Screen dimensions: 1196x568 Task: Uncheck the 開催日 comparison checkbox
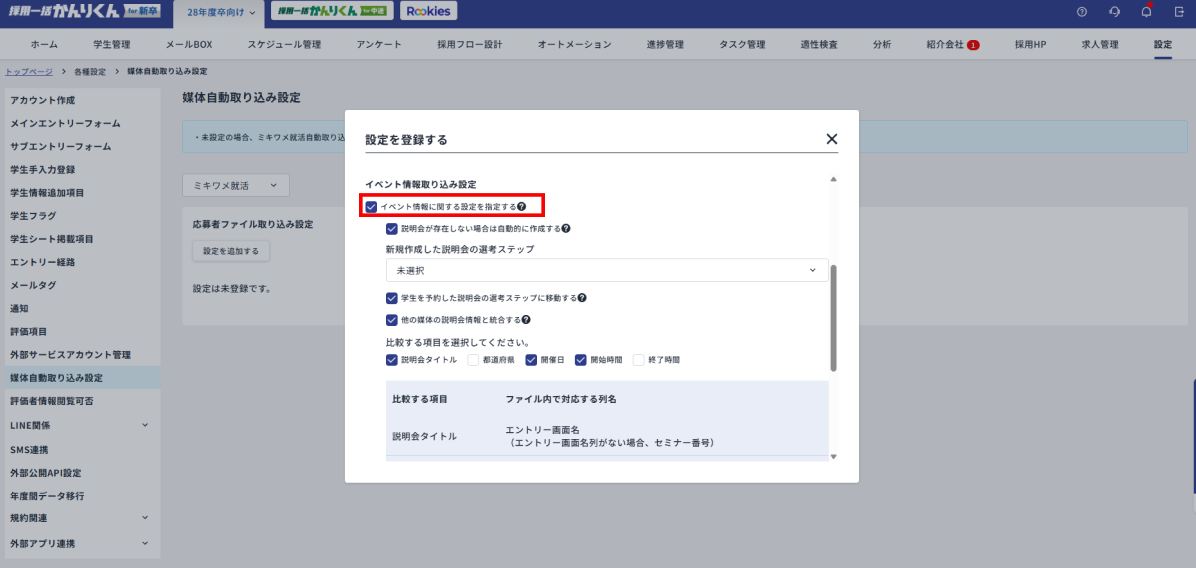(532, 360)
